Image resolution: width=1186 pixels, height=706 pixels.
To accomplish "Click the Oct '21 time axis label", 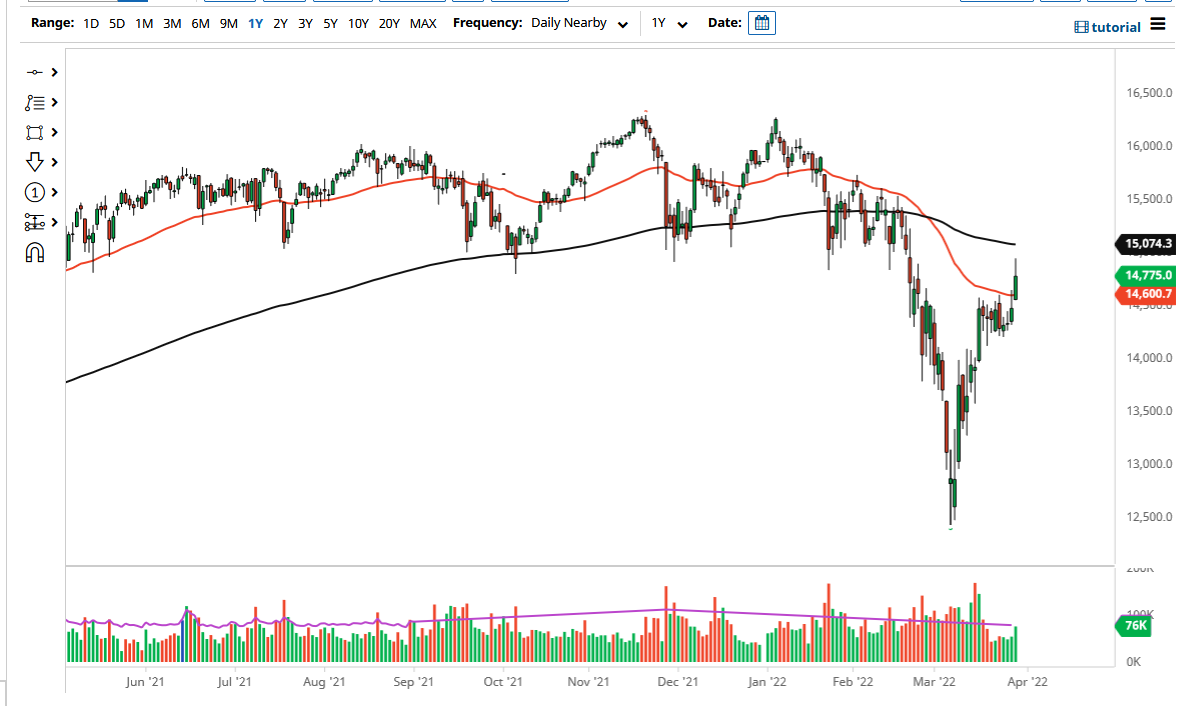I will click(503, 681).
